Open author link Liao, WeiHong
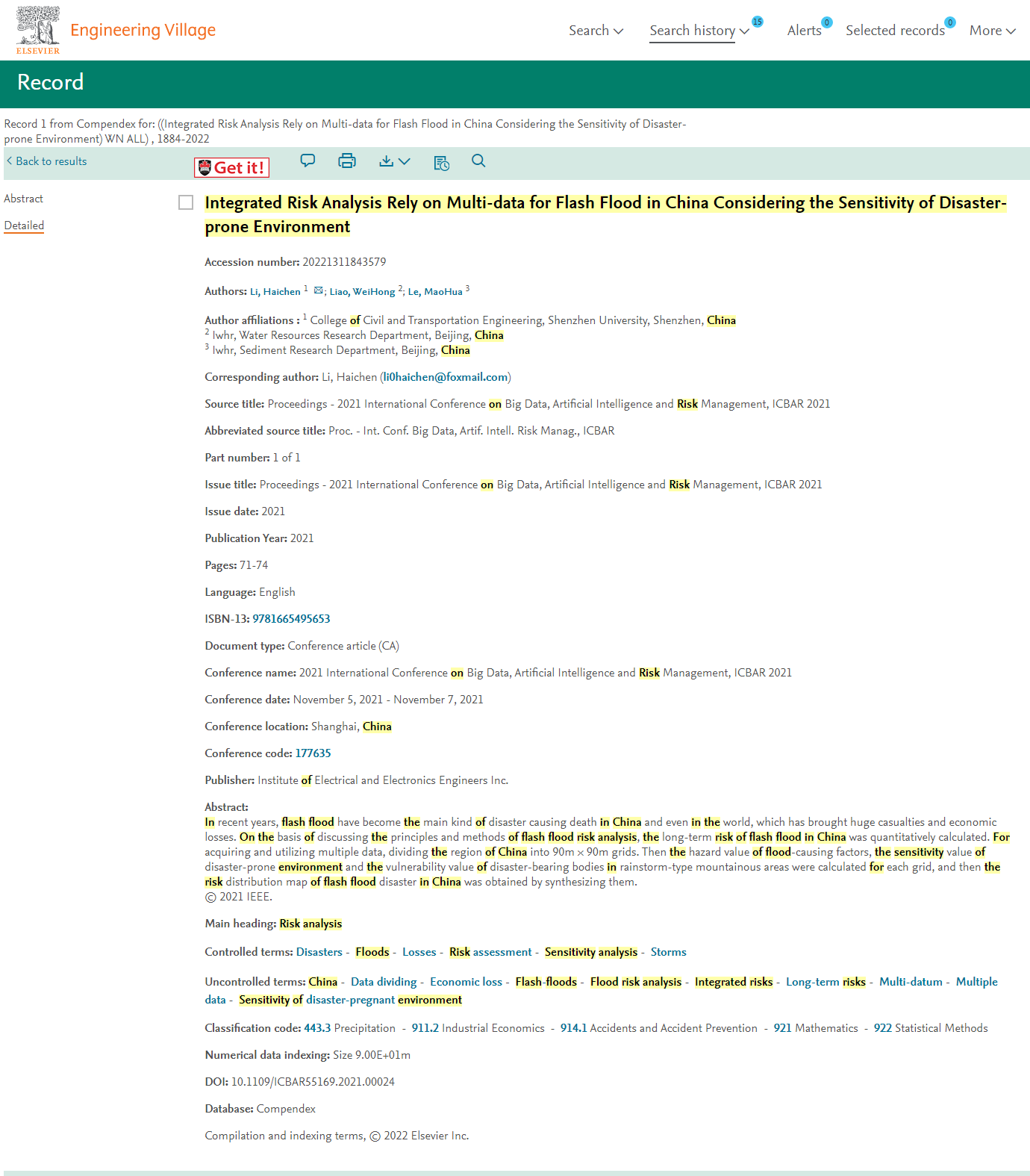 point(362,292)
